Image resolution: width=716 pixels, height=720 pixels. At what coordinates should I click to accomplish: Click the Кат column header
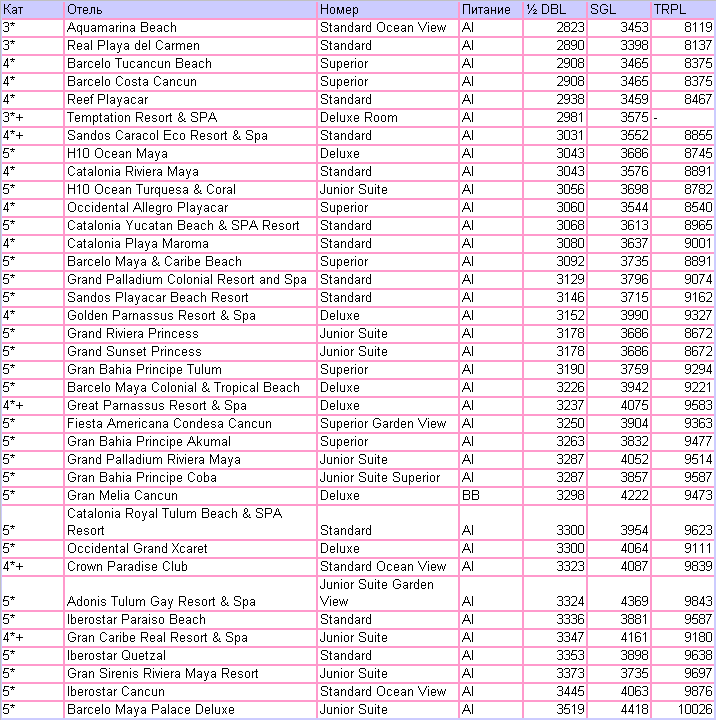tap(14, 9)
